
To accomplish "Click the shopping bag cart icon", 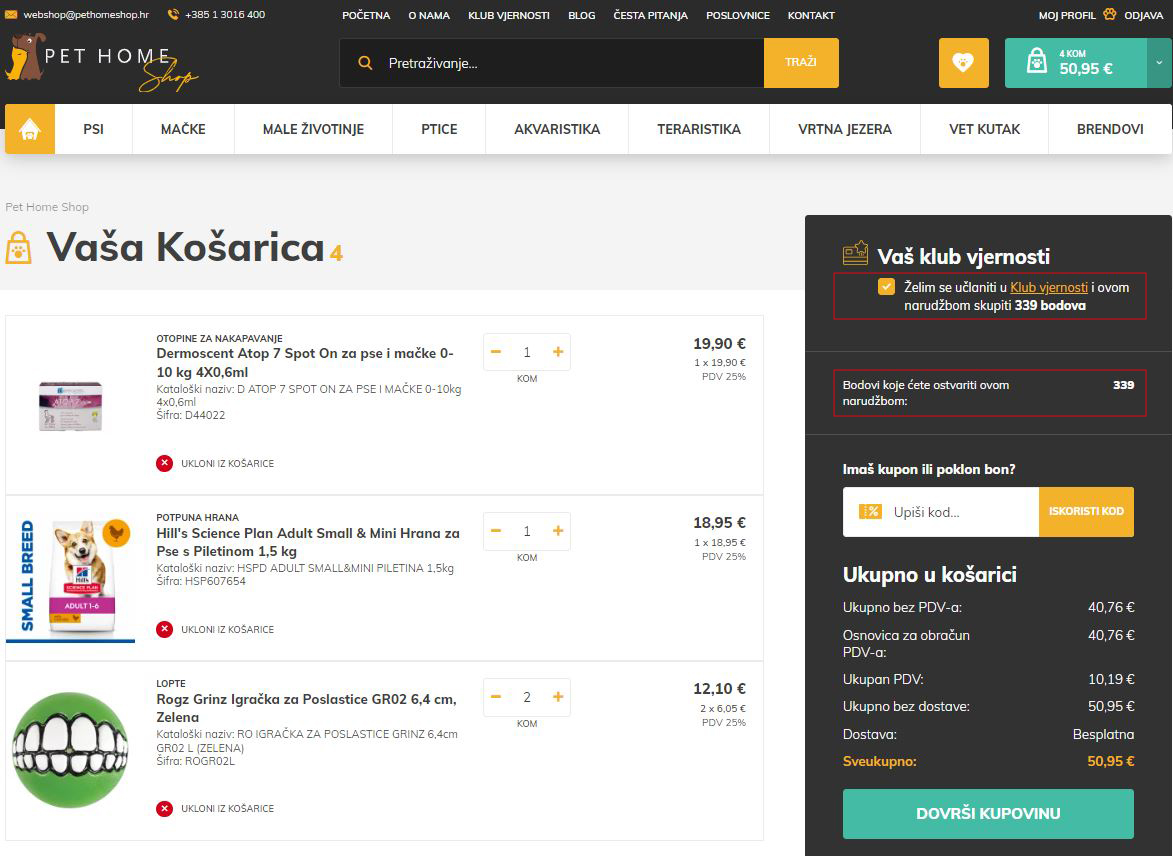I will pyautogui.click(x=1036, y=61).
